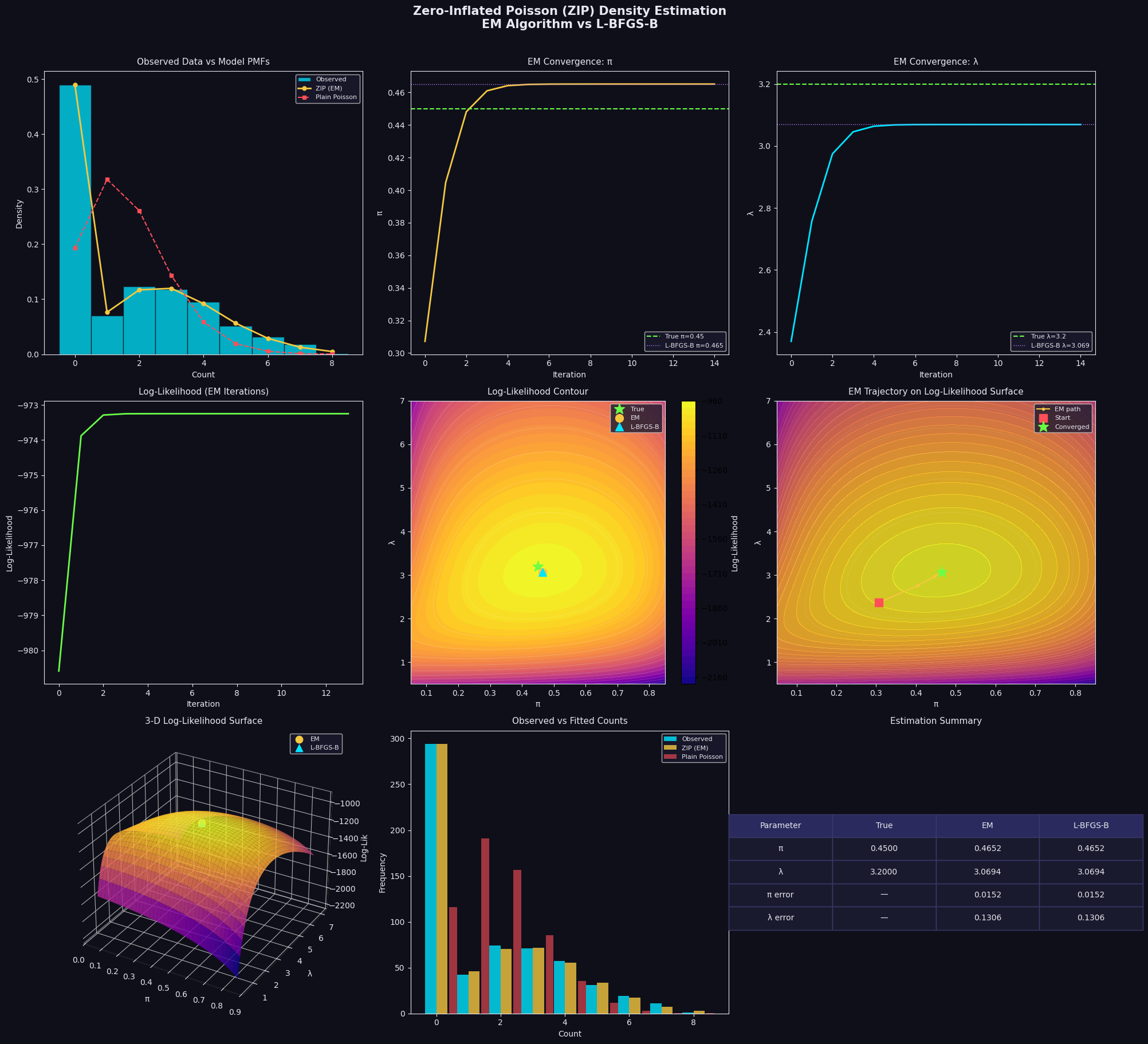Click the 'True π=0.45' legend entry
The width and height of the screenshot is (1148, 1044).
tap(684, 337)
